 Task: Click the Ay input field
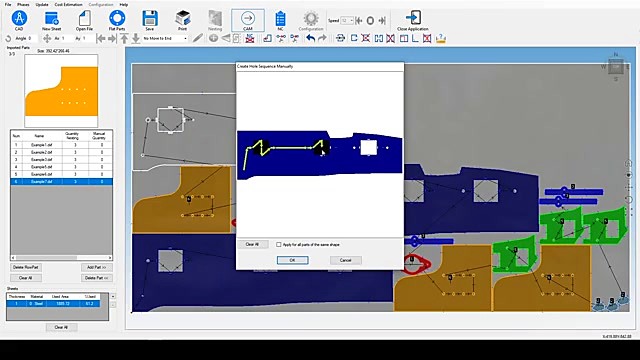pos(87,38)
